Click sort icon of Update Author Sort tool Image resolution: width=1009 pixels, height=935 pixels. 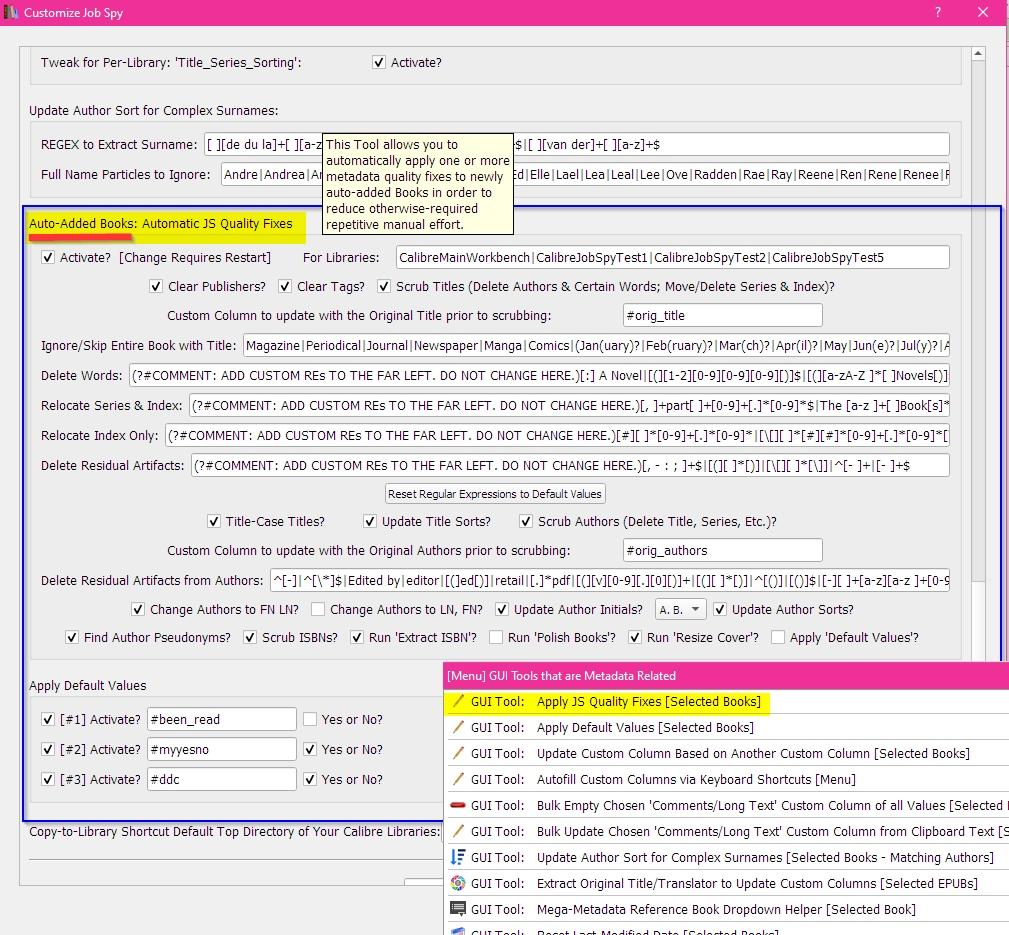point(458,857)
